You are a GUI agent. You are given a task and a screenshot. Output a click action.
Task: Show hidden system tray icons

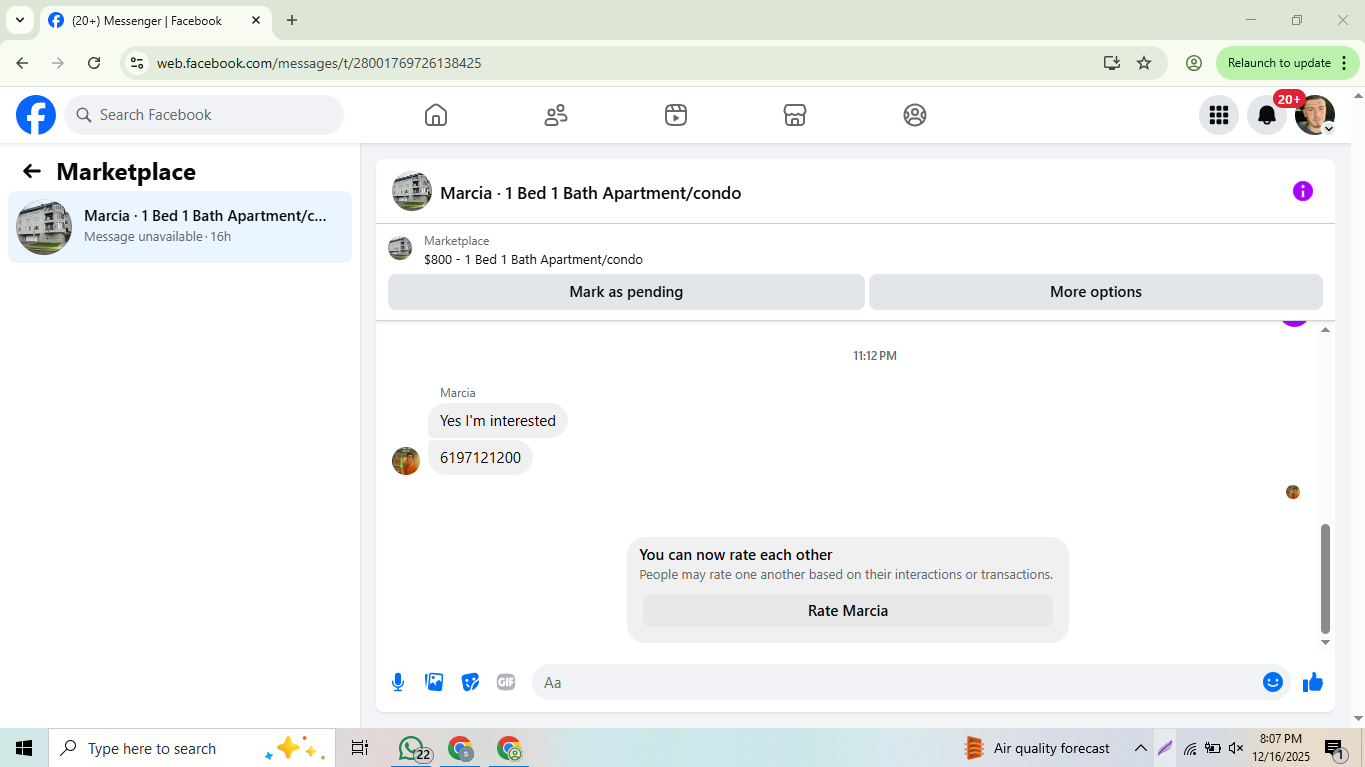[x=1140, y=748]
